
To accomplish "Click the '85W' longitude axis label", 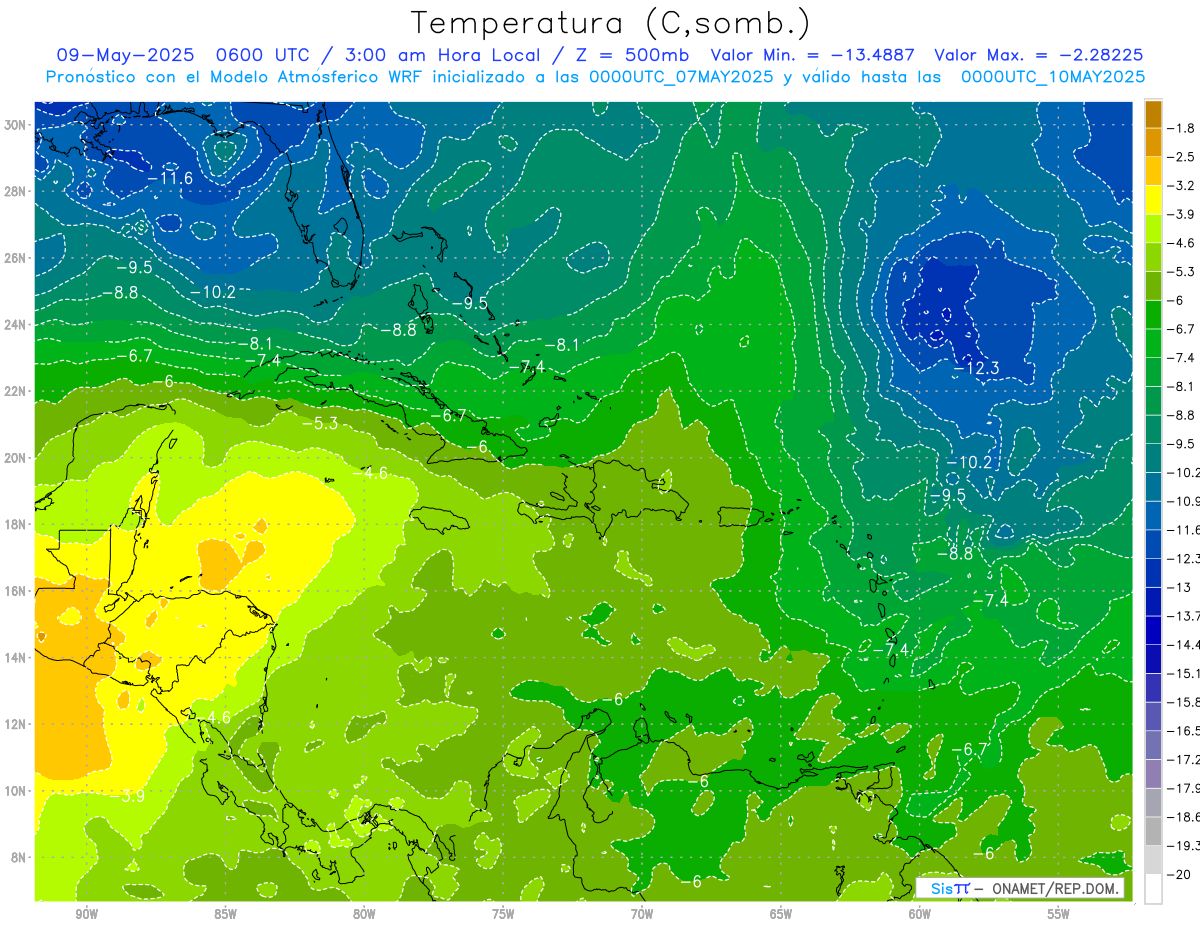I will (225, 915).
